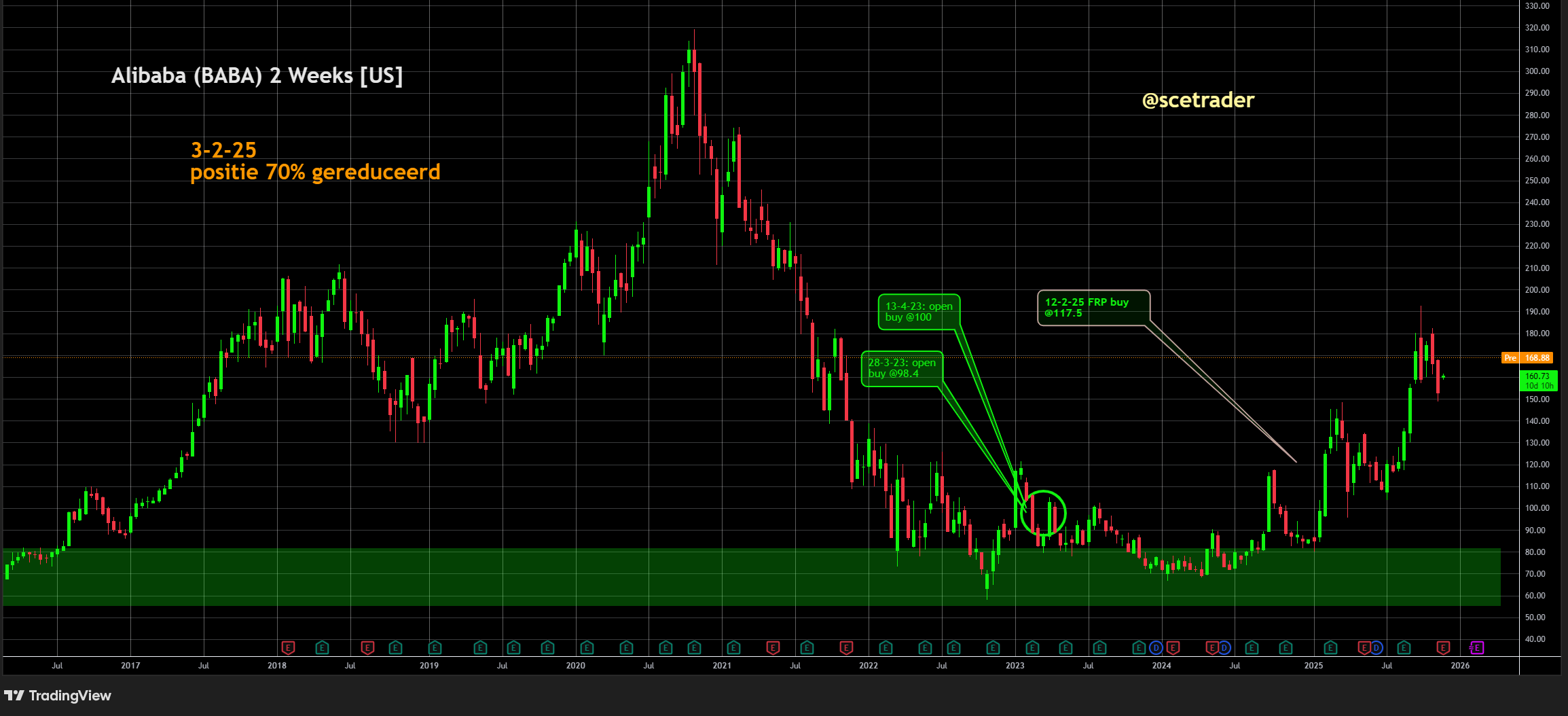Select the '12-2-25 FRP buy @117.5' callout
1568x716 pixels.
pos(1093,308)
